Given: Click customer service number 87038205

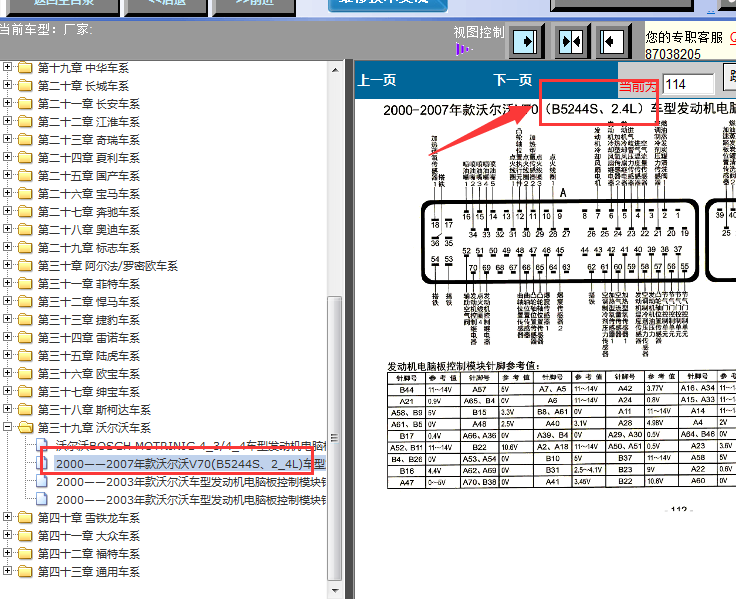Looking at the screenshot, I should (673, 54).
